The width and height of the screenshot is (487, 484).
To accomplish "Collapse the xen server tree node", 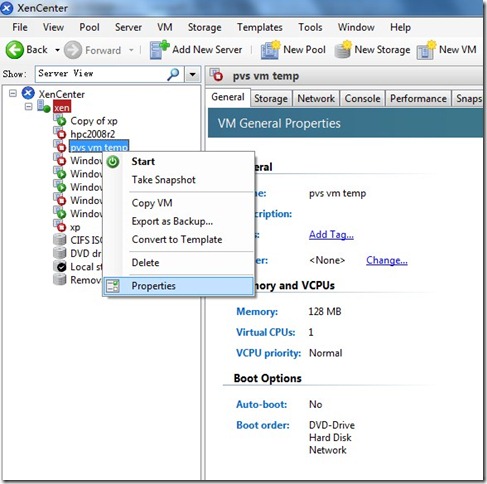I will [29, 107].
